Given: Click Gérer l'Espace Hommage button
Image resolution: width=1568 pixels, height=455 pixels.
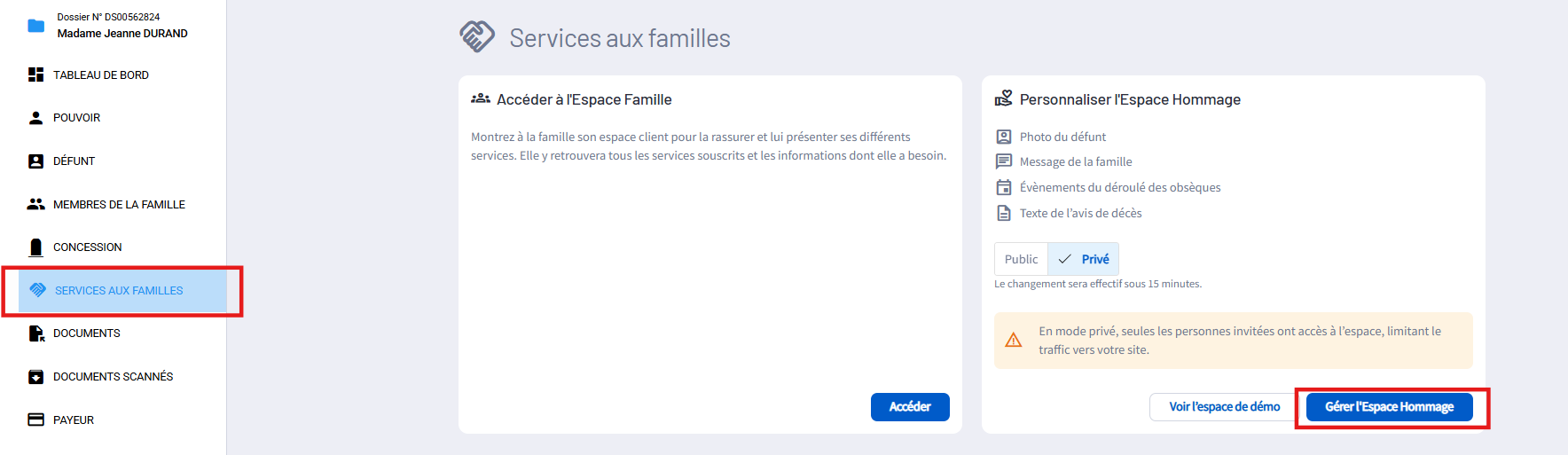Looking at the screenshot, I should pos(1389,407).
